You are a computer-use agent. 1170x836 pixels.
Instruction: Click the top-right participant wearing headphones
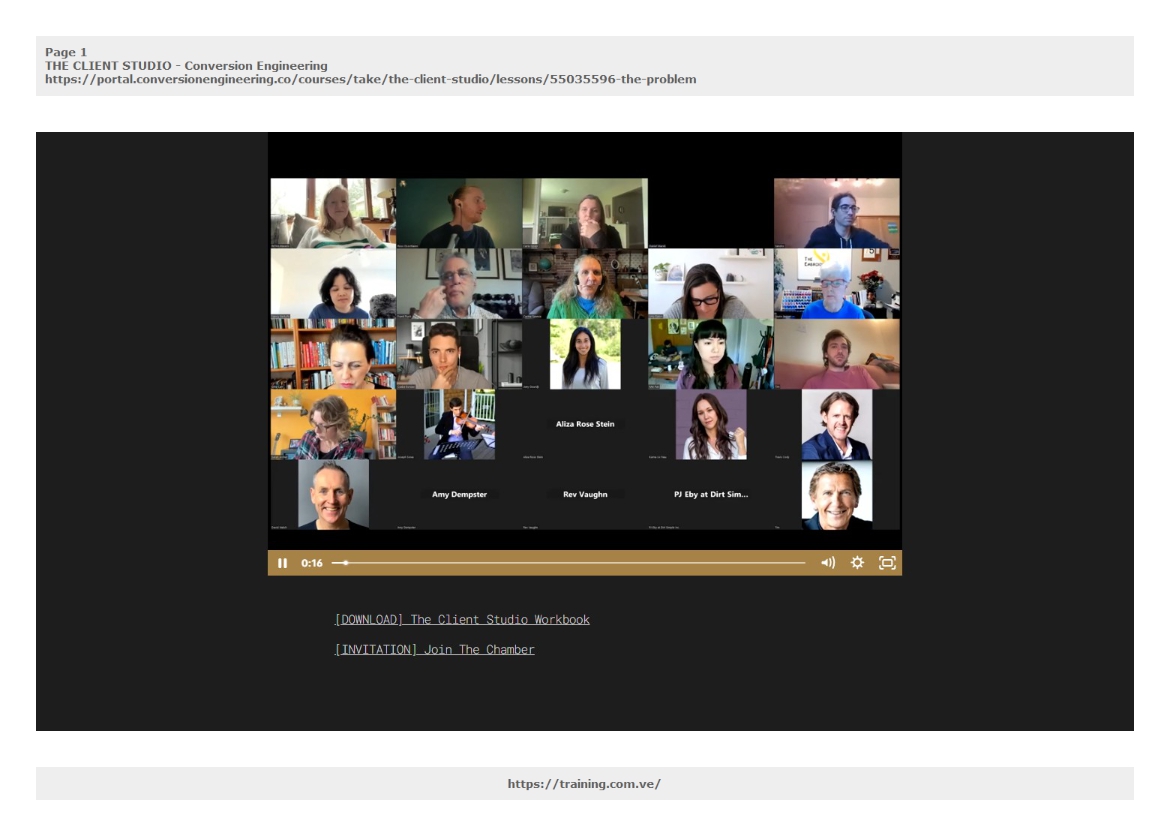click(837, 213)
